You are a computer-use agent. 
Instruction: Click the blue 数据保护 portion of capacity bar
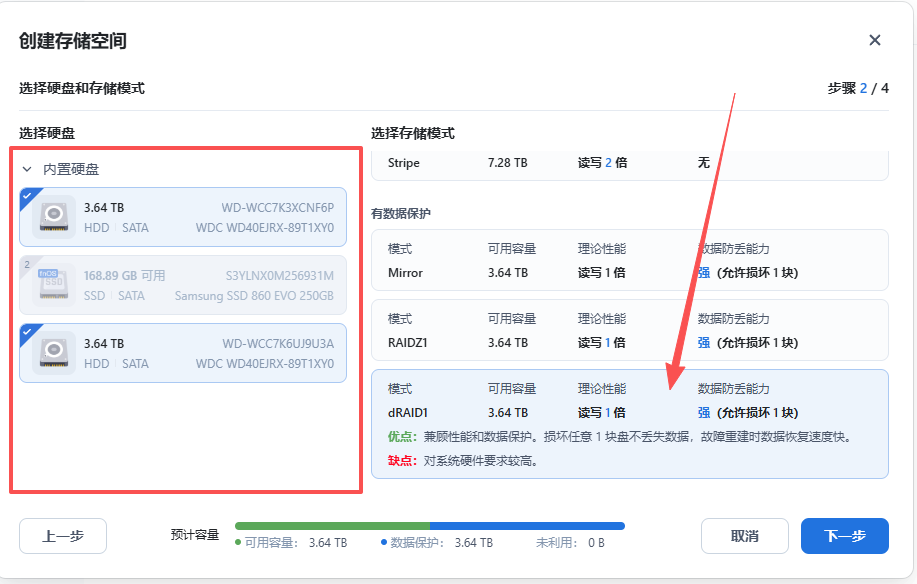(527, 526)
